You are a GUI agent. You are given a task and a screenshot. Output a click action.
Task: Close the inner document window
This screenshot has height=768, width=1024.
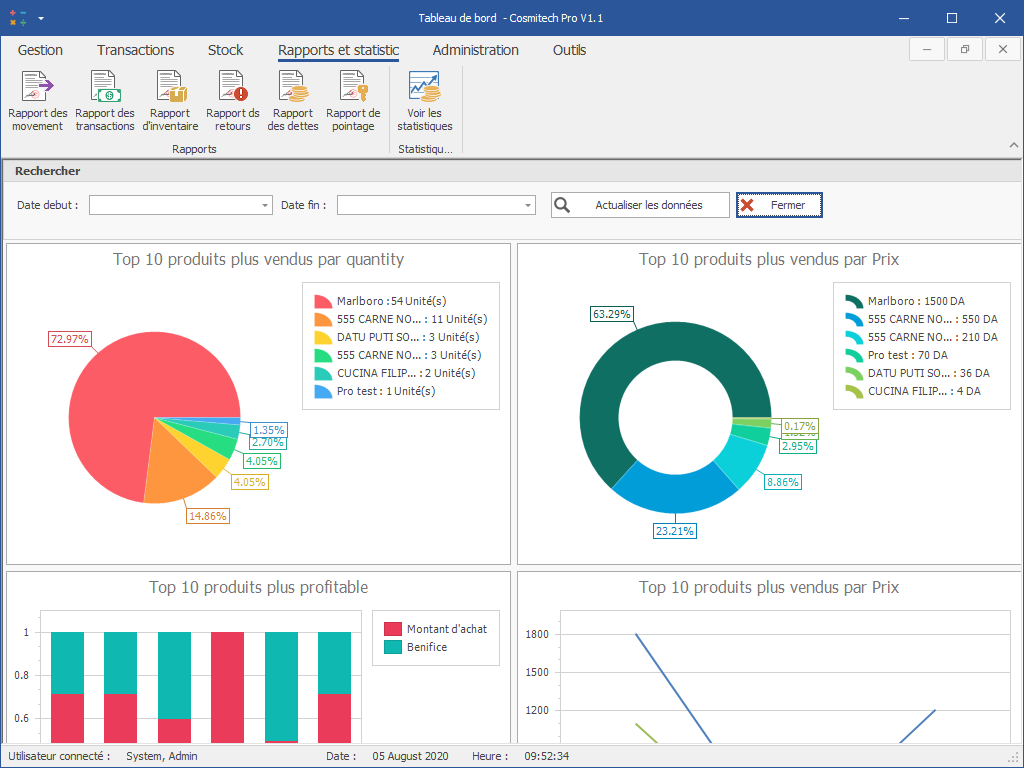(x=1003, y=49)
